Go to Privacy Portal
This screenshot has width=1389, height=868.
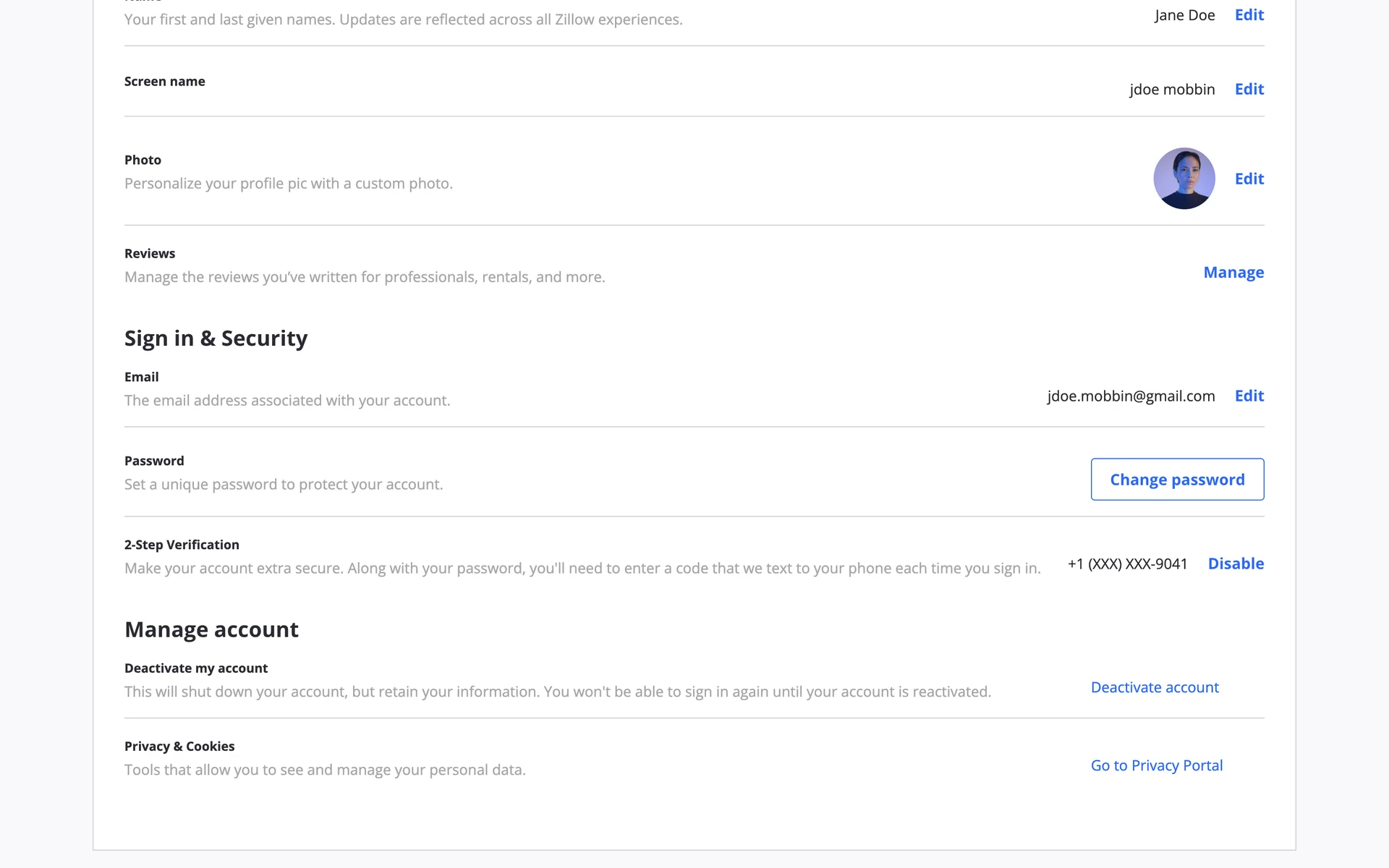1156,765
